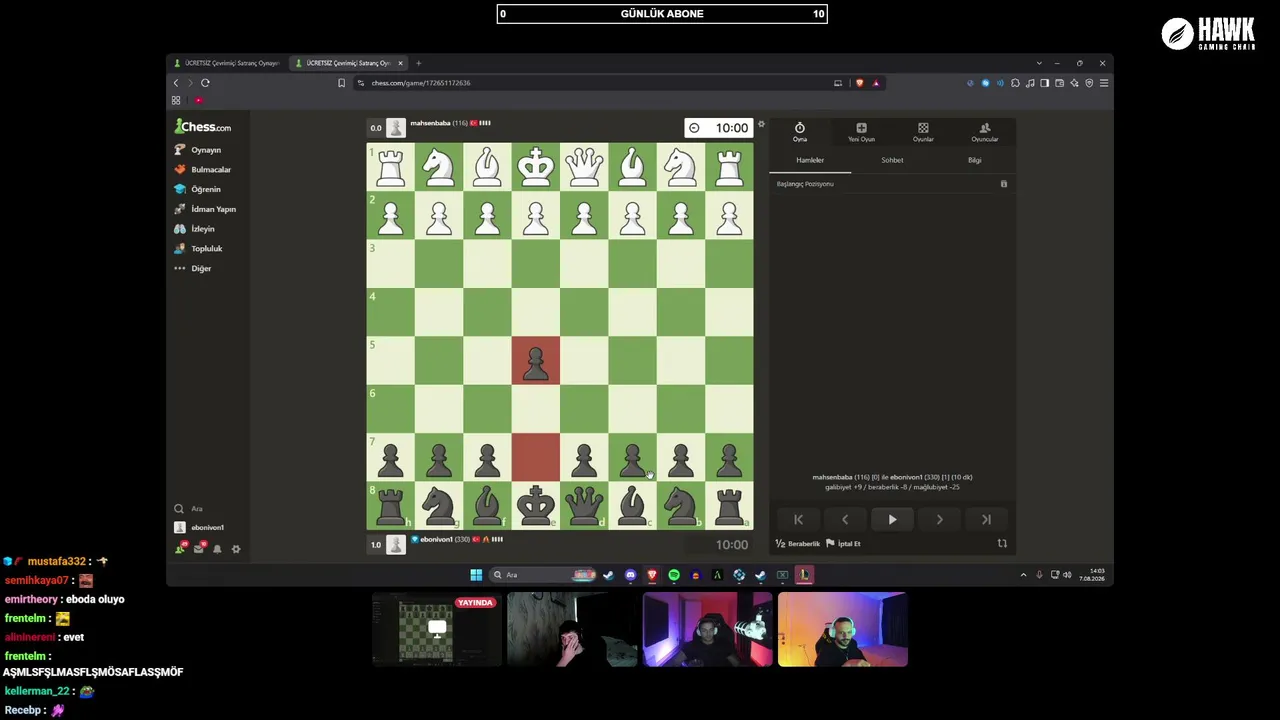Open the ebonivon1 profile in the sidebar
1280x720 pixels.
coord(200,527)
